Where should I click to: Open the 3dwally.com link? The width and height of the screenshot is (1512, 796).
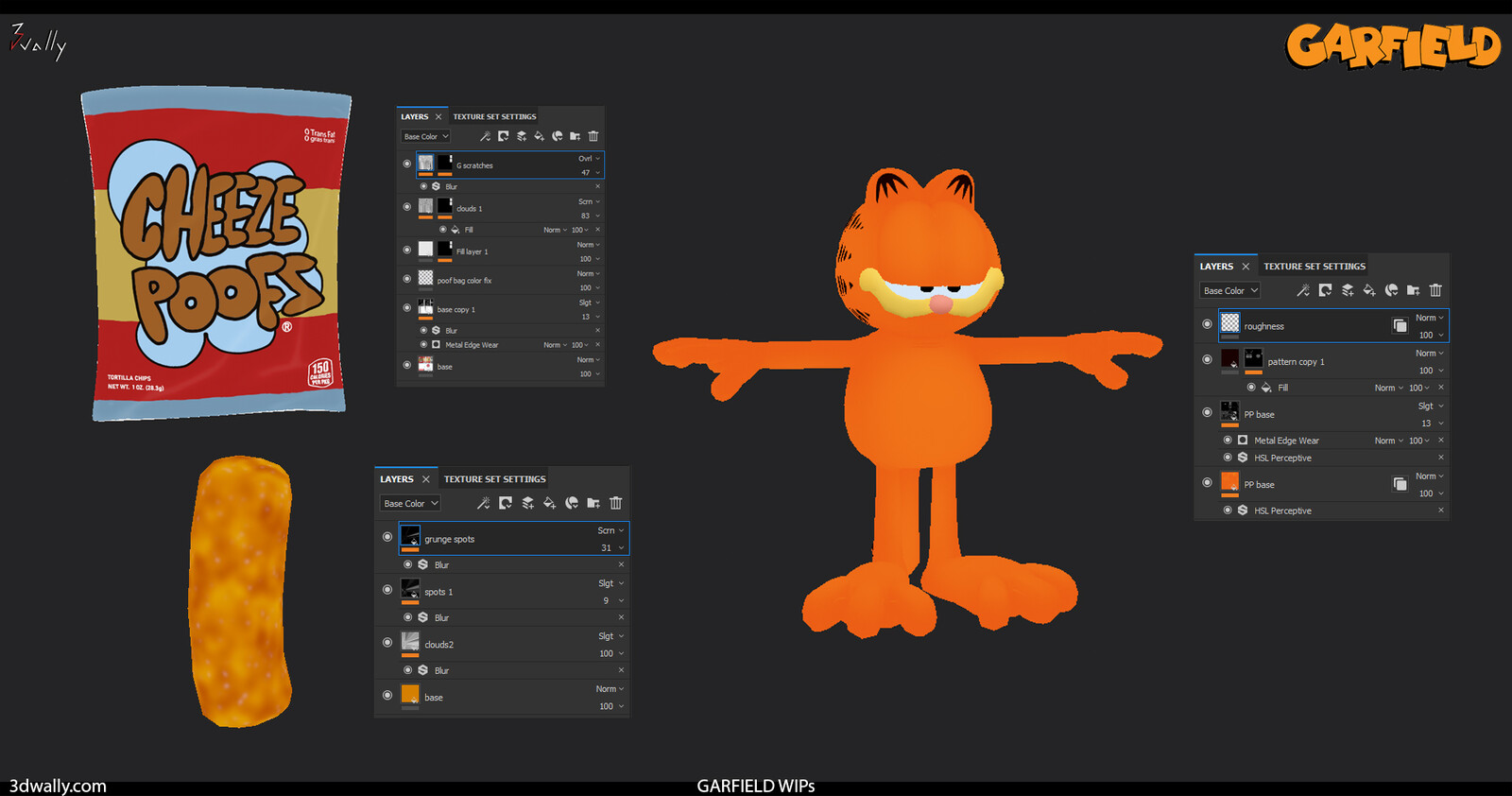58,786
